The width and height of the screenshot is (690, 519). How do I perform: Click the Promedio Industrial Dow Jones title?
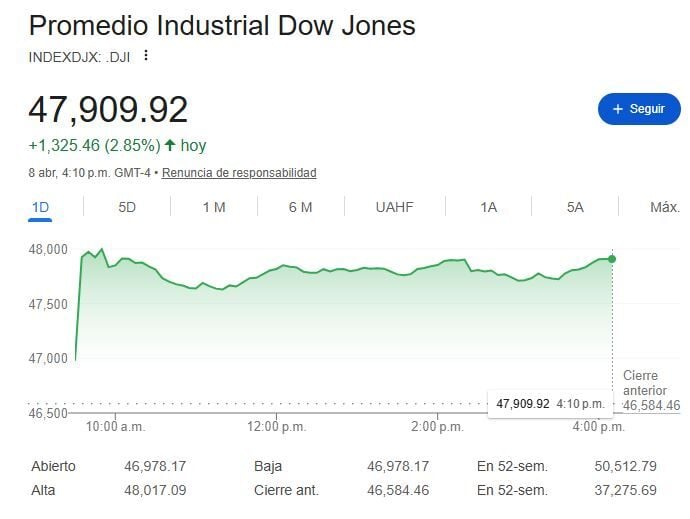click(x=222, y=25)
